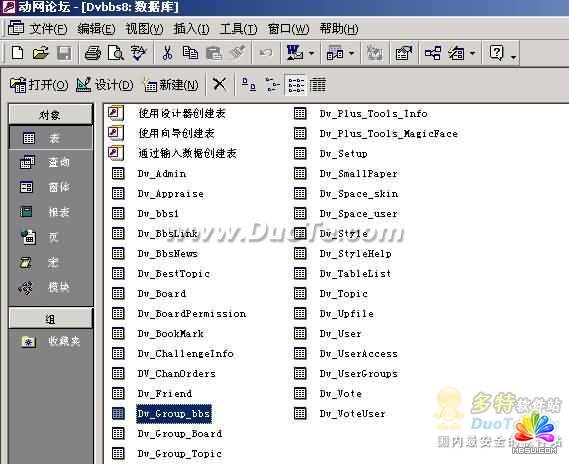The width and height of the screenshot is (569, 464).
Task: Select 通过输入数据创建表 shortcut
Action: [x=187, y=153]
